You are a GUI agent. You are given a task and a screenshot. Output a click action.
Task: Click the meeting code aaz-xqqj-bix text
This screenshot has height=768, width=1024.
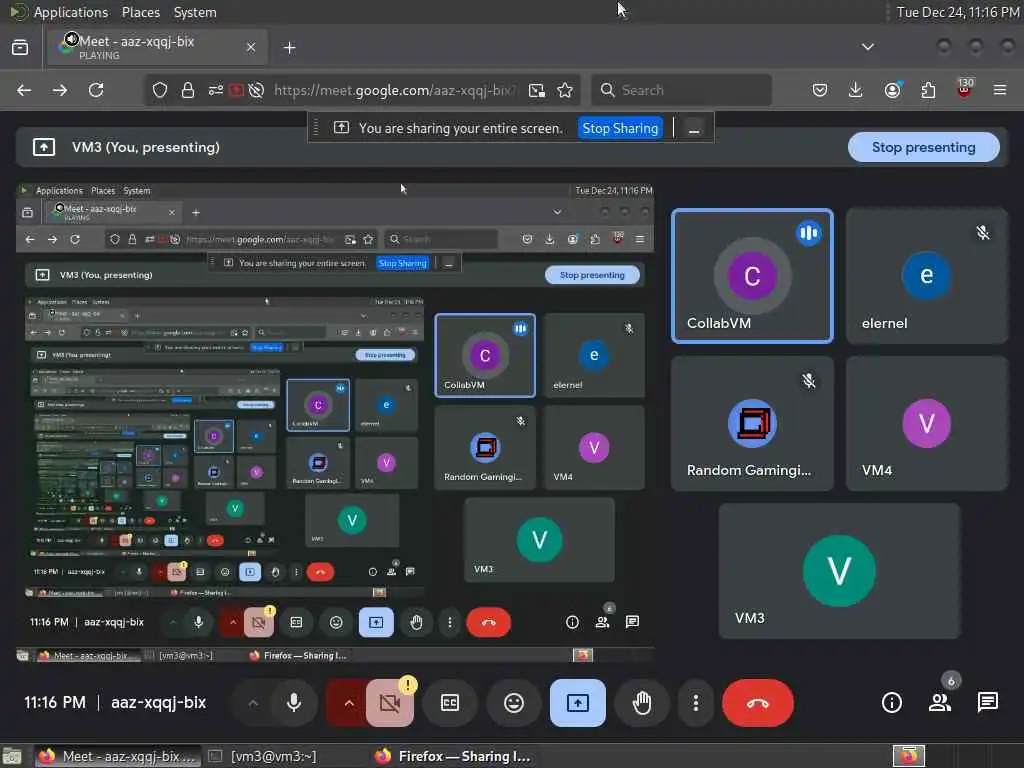(x=159, y=703)
